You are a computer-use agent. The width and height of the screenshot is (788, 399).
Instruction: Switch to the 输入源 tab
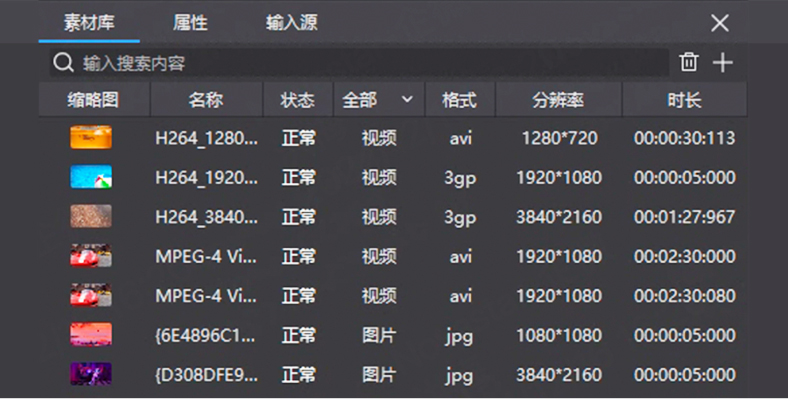291,23
